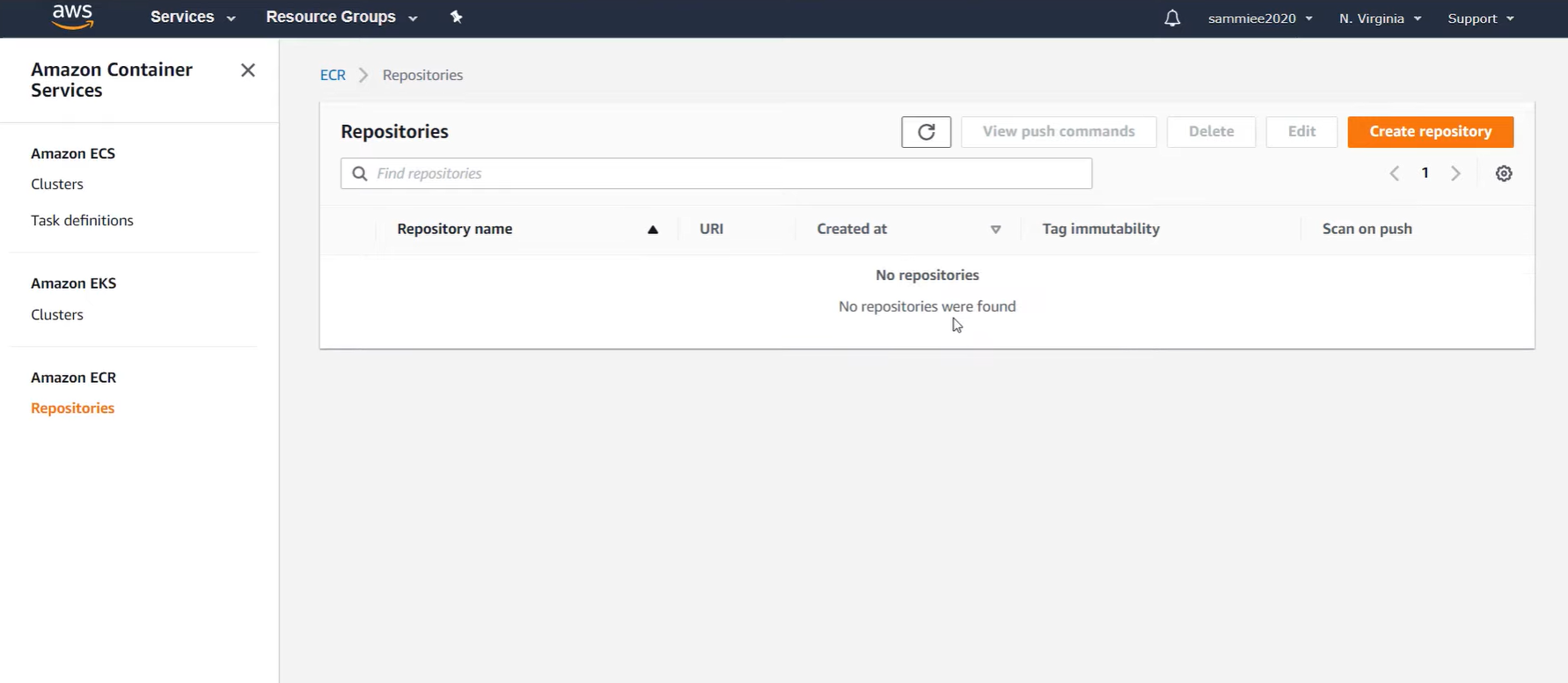Click the URI column header
Image resolution: width=1568 pixels, height=683 pixels.
click(x=711, y=229)
